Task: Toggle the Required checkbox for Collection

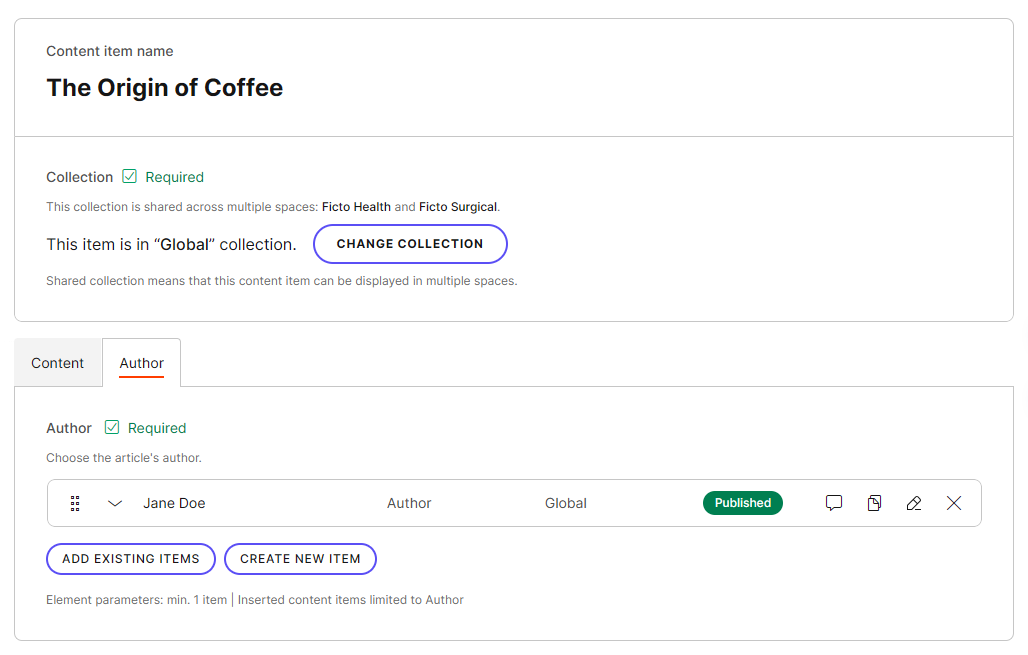Action: (130, 176)
